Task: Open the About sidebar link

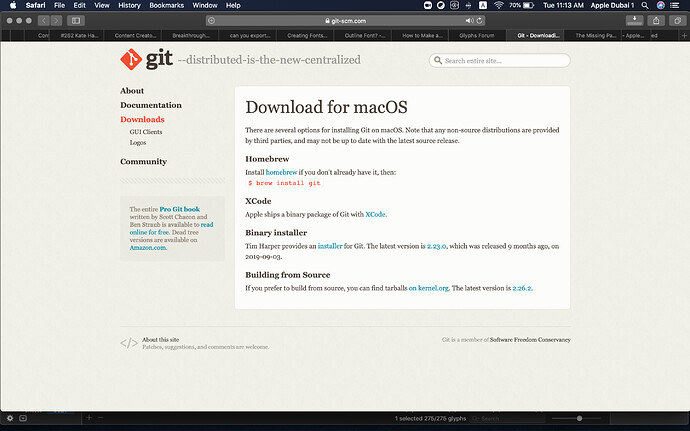Action: pos(132,91)
